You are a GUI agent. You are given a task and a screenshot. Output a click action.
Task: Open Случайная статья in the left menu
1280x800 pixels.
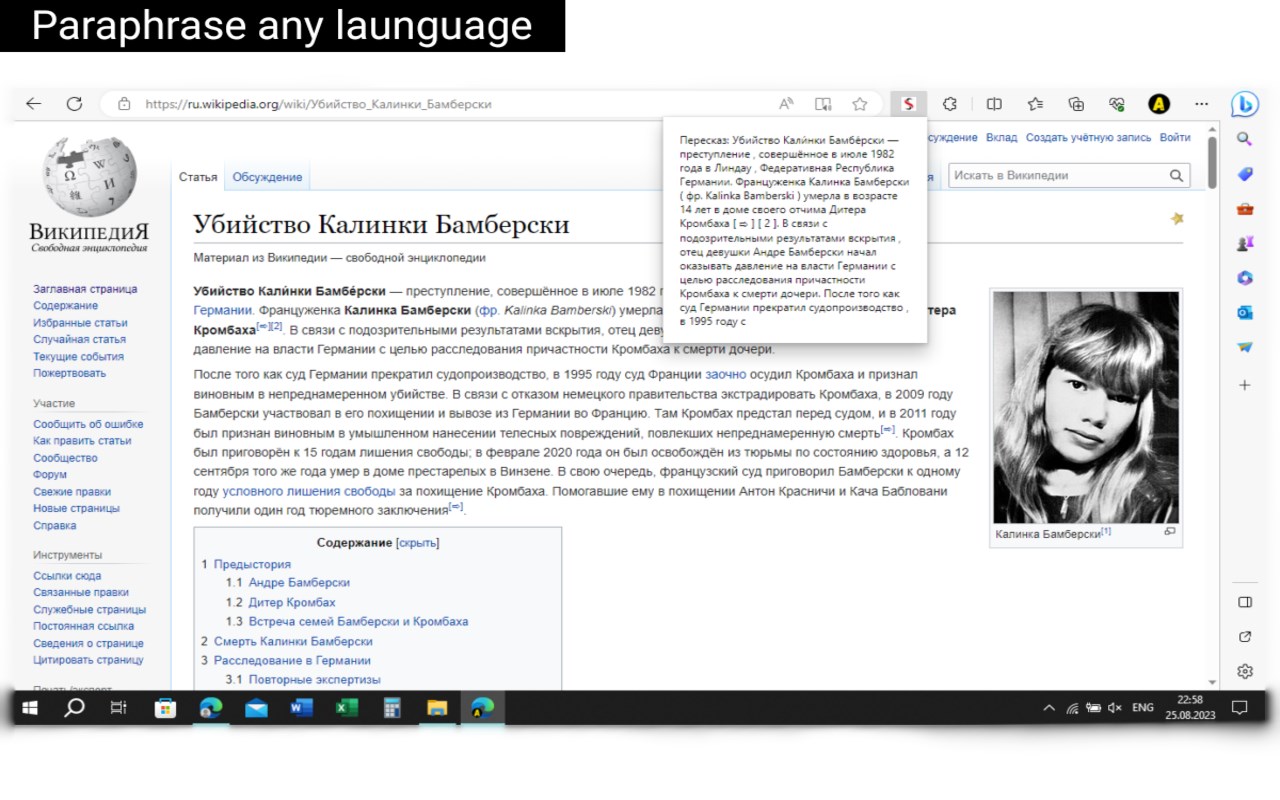coord(79,339)
